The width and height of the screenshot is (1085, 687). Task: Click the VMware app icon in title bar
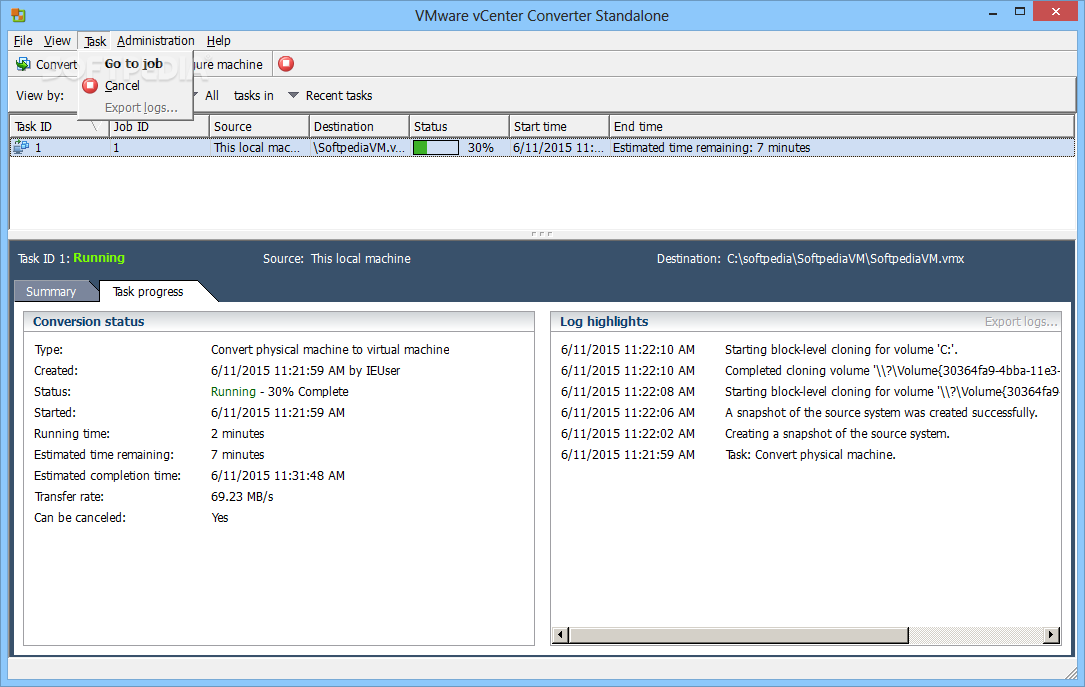pyautogui.click(x=18, y=15)
